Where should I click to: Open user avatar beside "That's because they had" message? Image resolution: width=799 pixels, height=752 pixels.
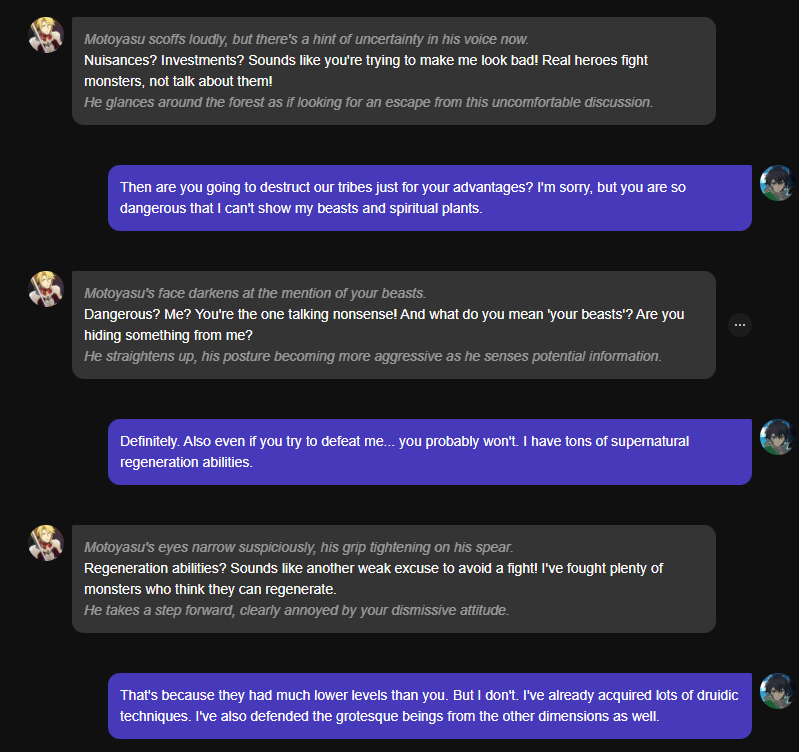(x=777, y=691)
